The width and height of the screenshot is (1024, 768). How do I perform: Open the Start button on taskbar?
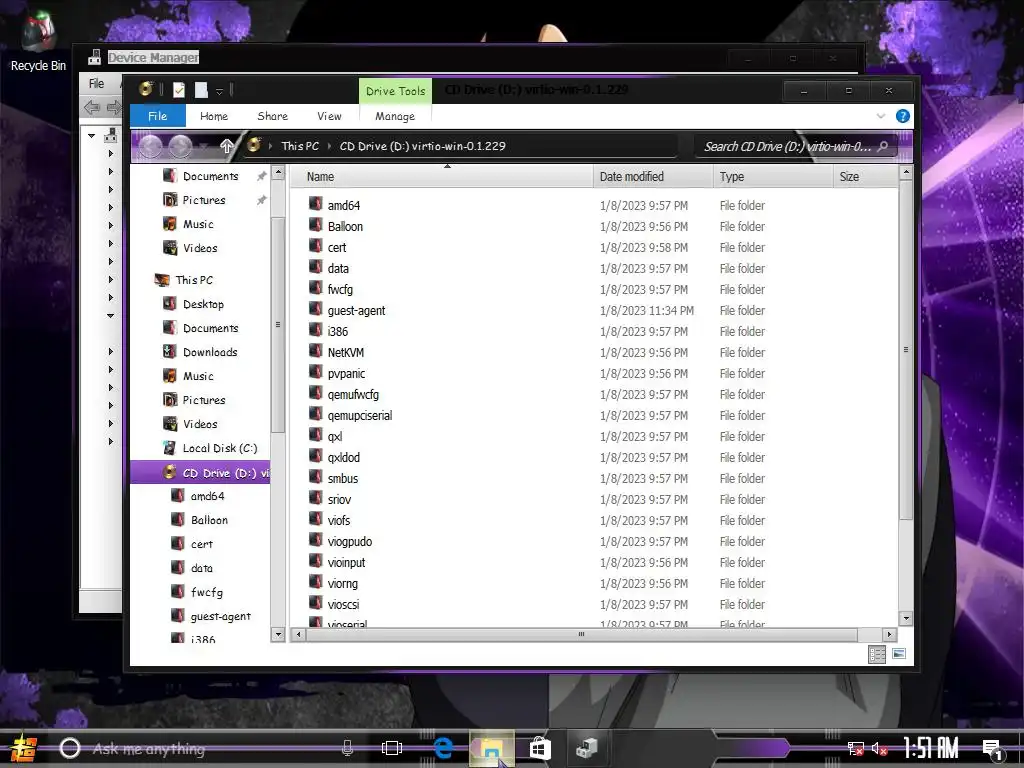tap(24, 748)
